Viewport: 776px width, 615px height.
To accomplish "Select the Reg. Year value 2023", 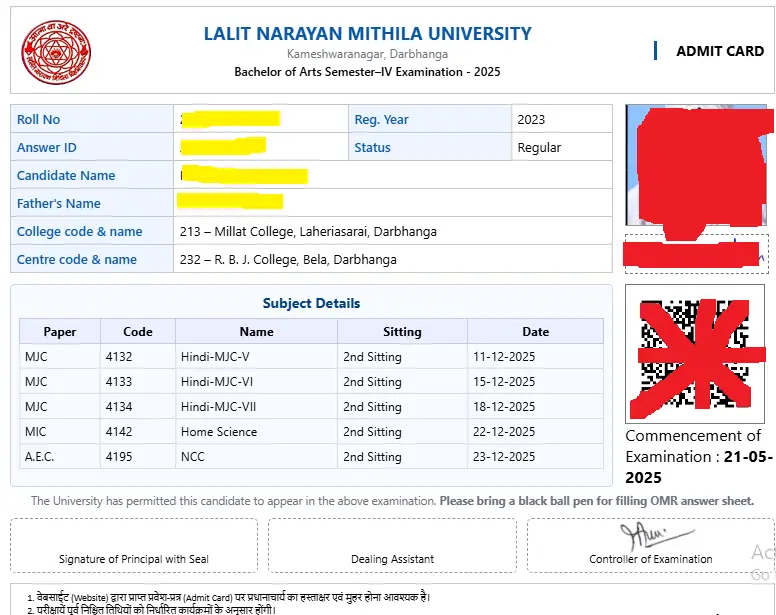I will click(x=531, y=119).
